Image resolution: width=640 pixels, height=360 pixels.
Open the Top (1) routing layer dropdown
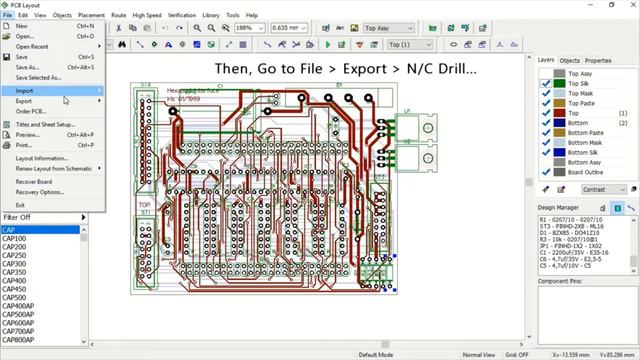coord(429,44)
